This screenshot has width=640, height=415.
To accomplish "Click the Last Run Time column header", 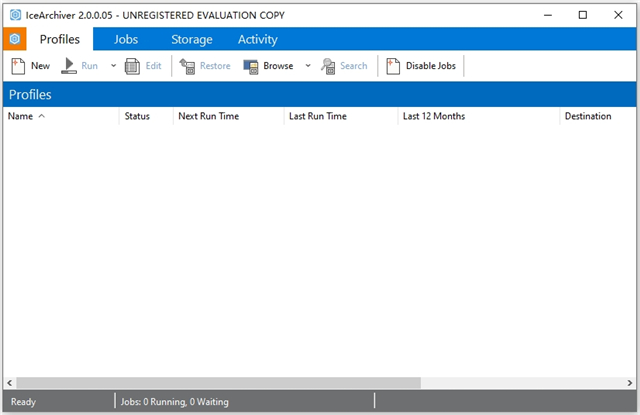I will 317,116.
